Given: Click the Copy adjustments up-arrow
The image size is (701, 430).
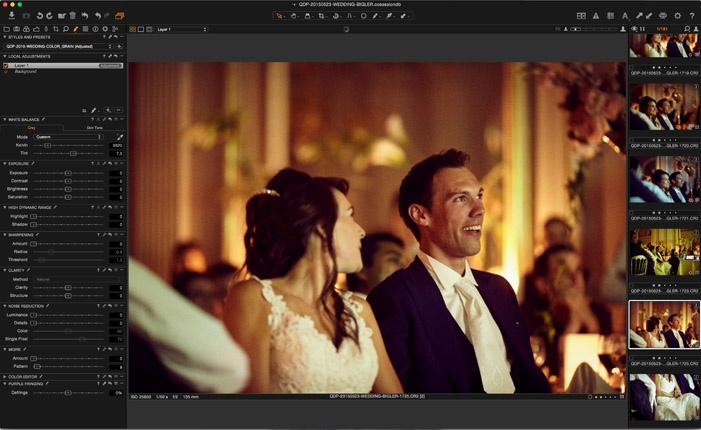Looking at the screenshot, I should 639,16.
